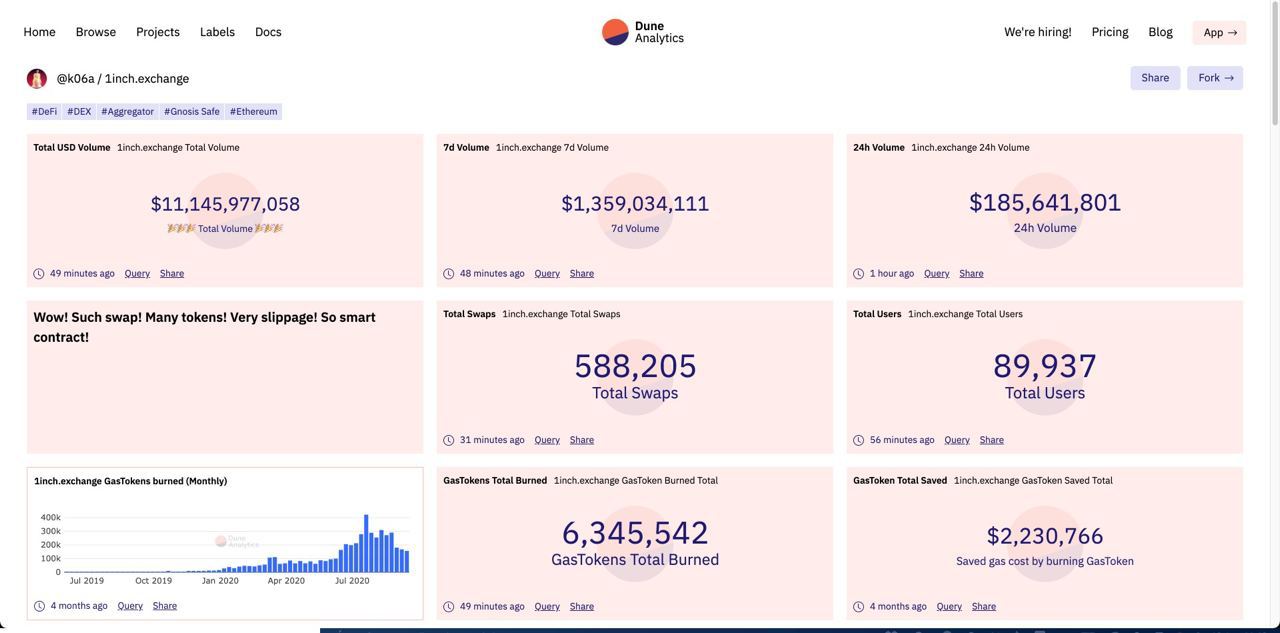Open Query for Total Swaps
This screenshot has height=633, width=1280.
click(547, 440)
